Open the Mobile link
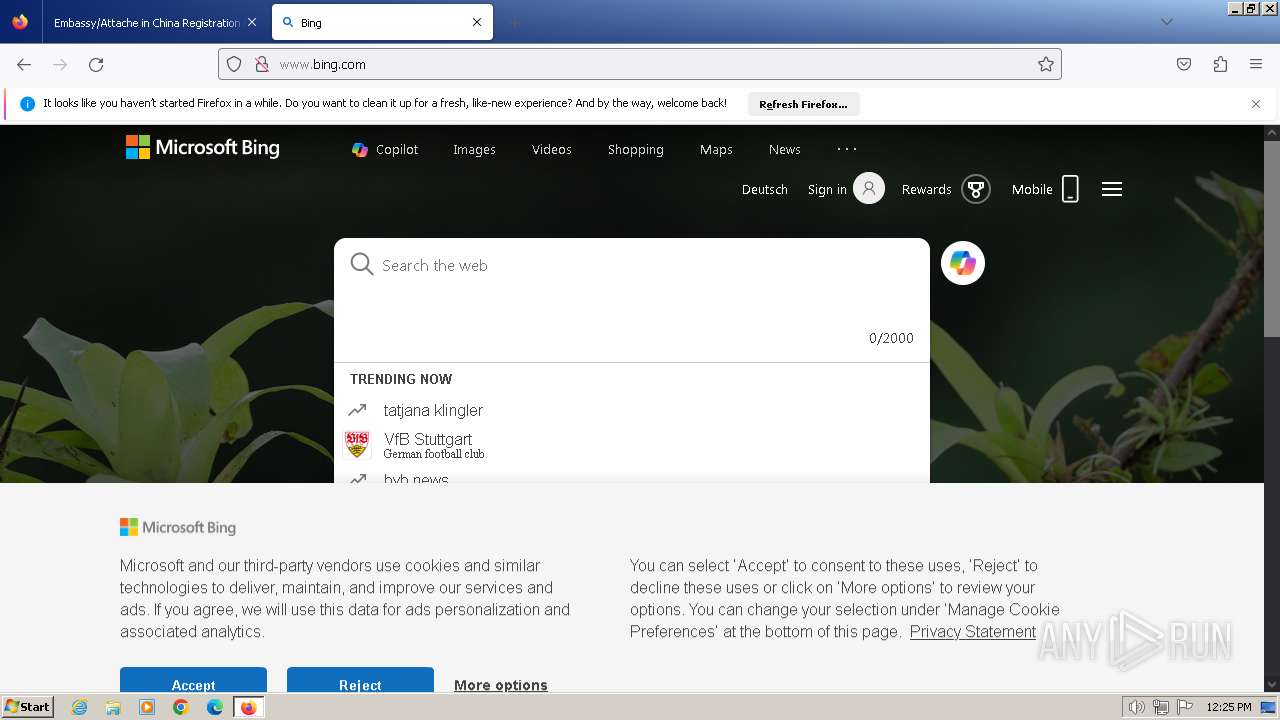The width and height of the screenshot is (1280, 720). tap(1032, 189)
